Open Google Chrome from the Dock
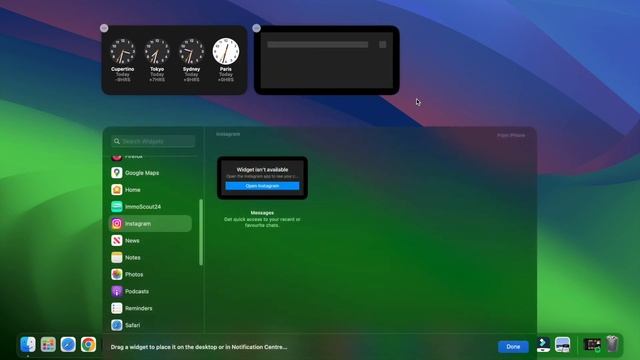 tap(88, 344)
